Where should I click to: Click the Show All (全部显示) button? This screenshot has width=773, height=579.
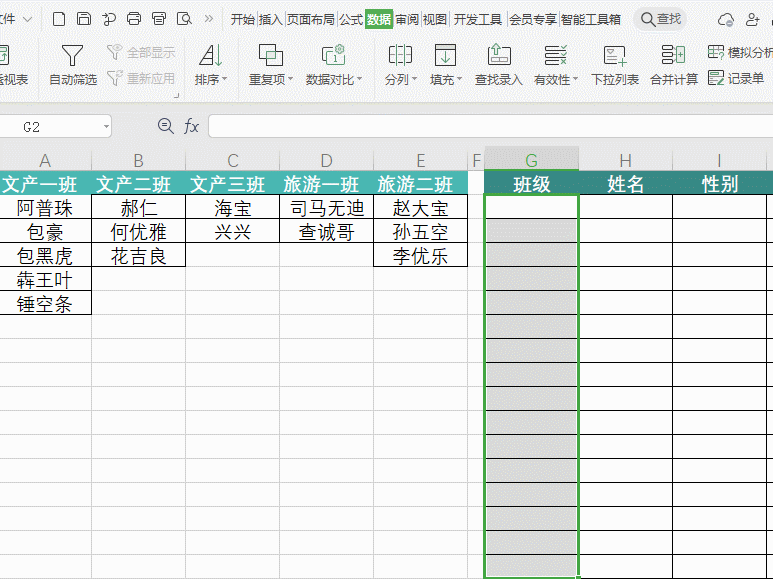(x=141, y=52)
